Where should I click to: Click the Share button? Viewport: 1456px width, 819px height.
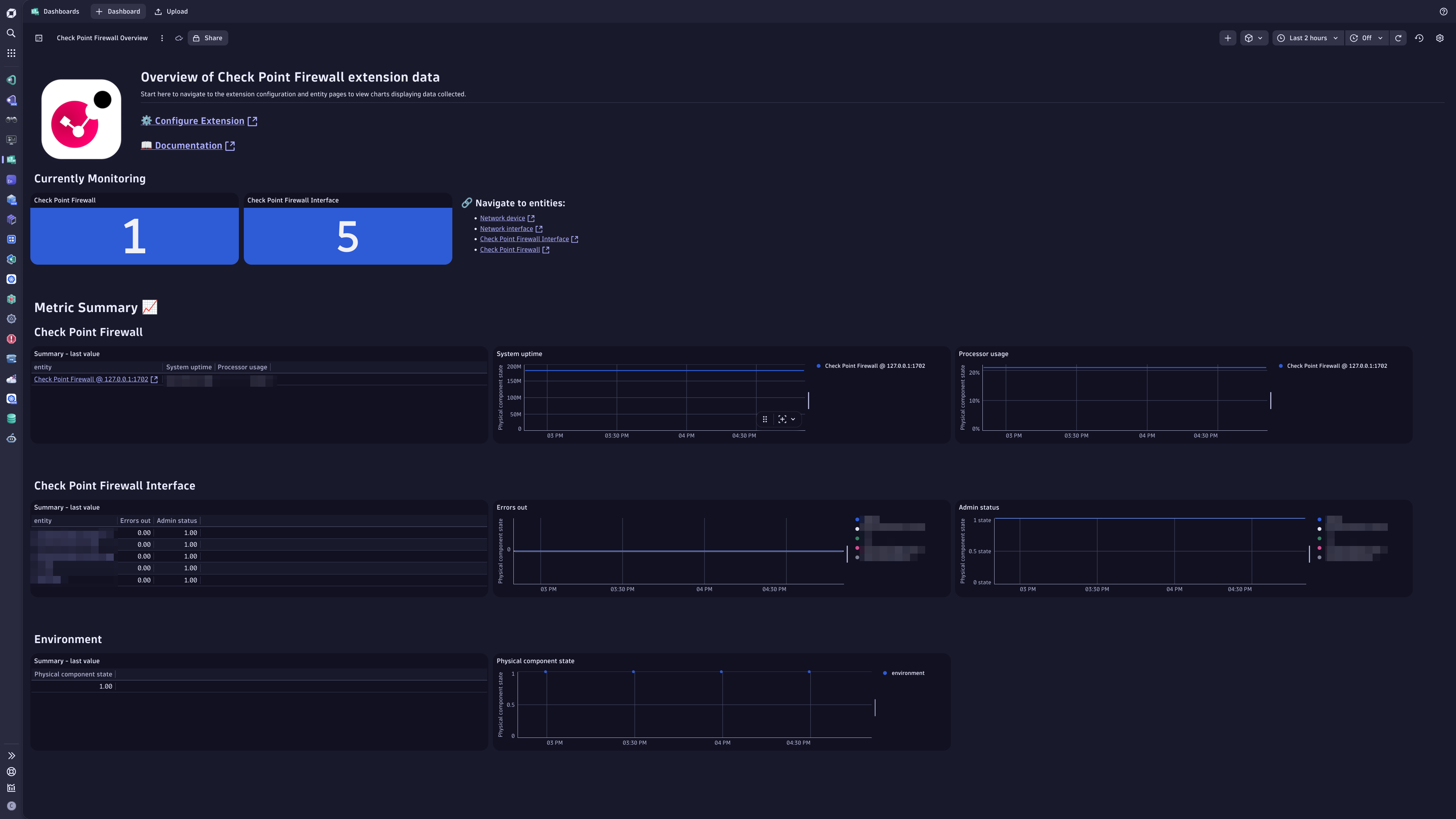pos(207,38)
